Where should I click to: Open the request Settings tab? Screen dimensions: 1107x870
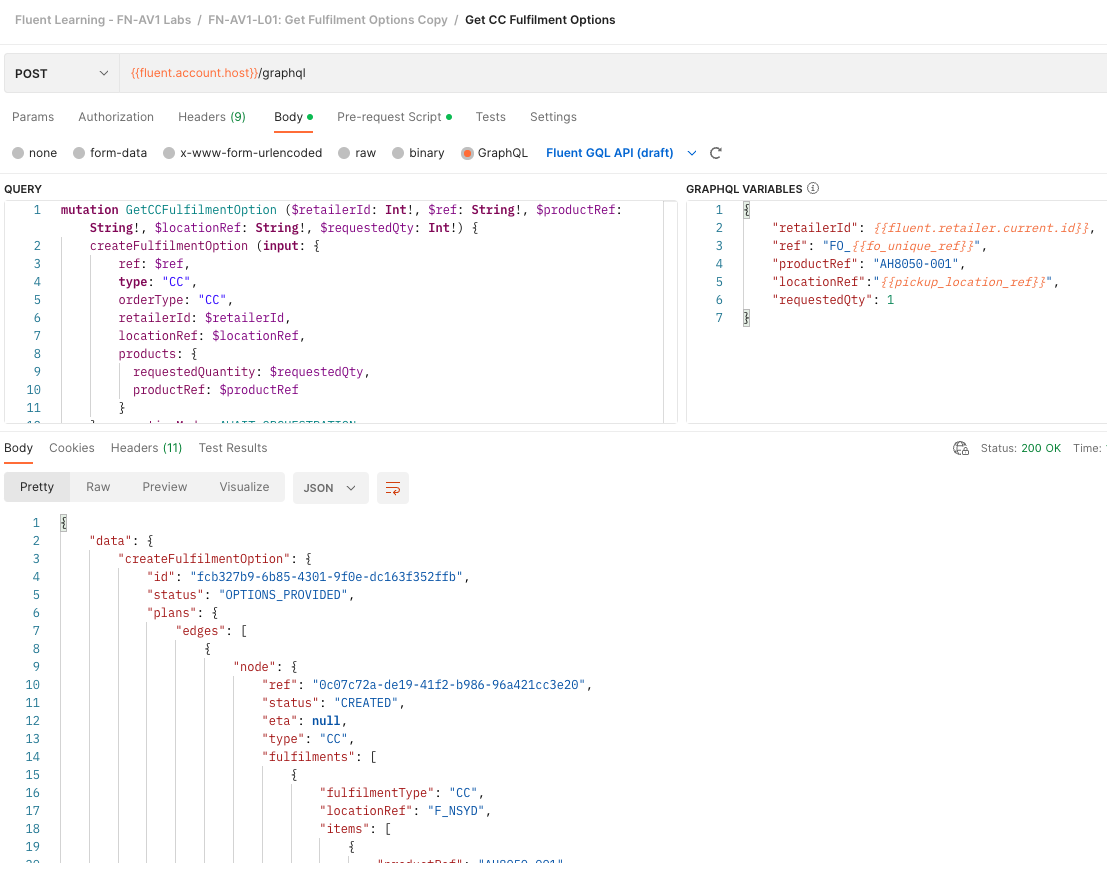tap(554, 117)
